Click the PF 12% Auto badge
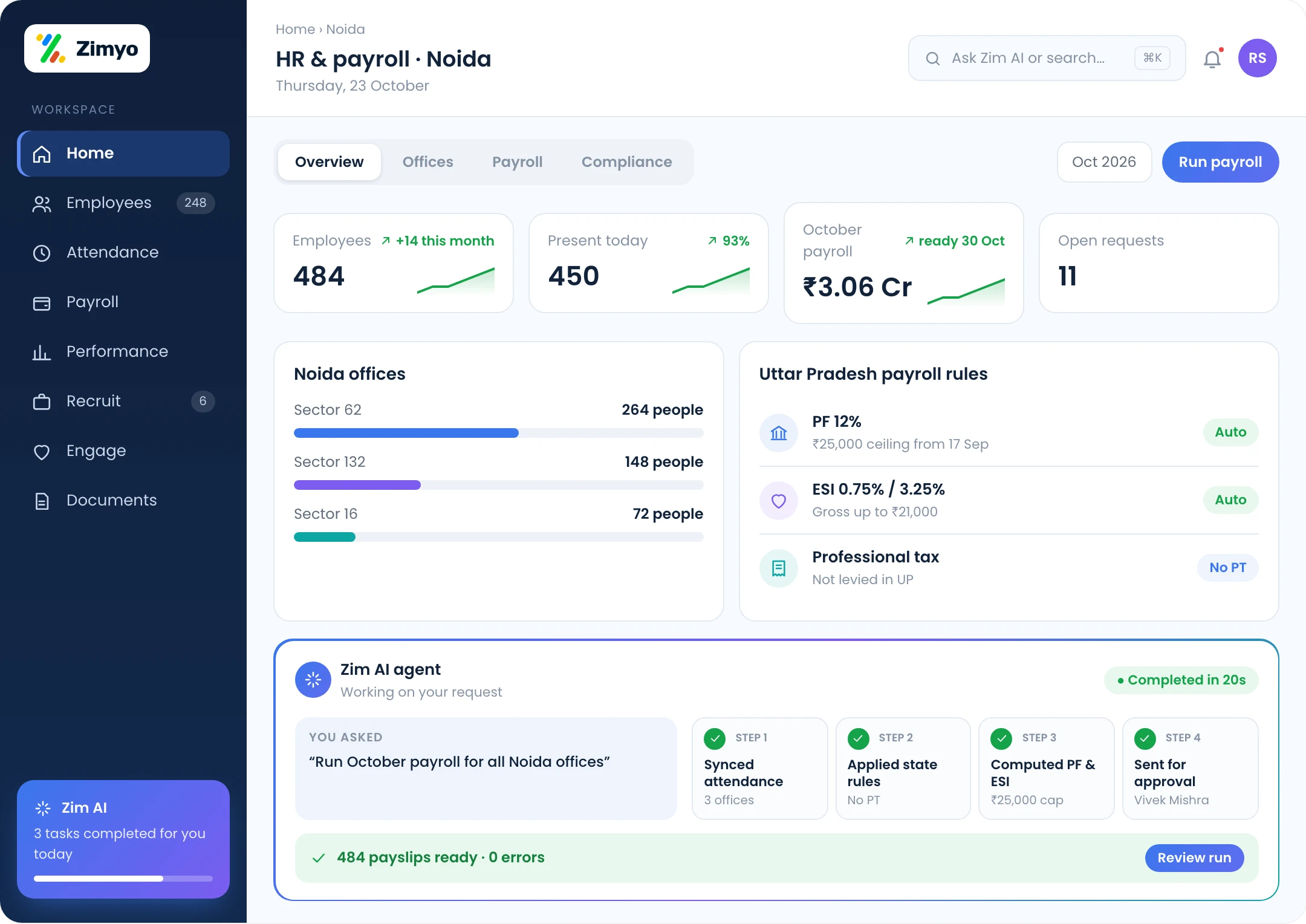Screen dimensions: 1306x924 pyautogui.click(x=1230, y=432)
